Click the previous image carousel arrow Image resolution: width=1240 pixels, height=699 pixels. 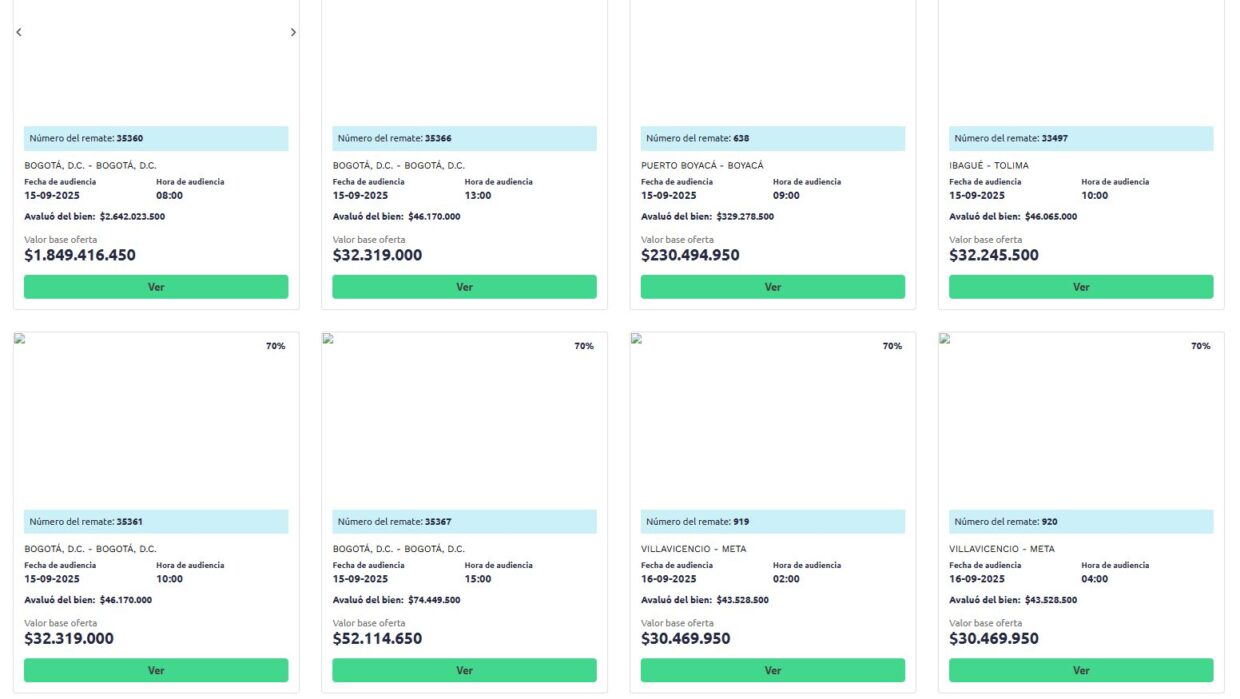pyautogui.click(x=19, y=33)
